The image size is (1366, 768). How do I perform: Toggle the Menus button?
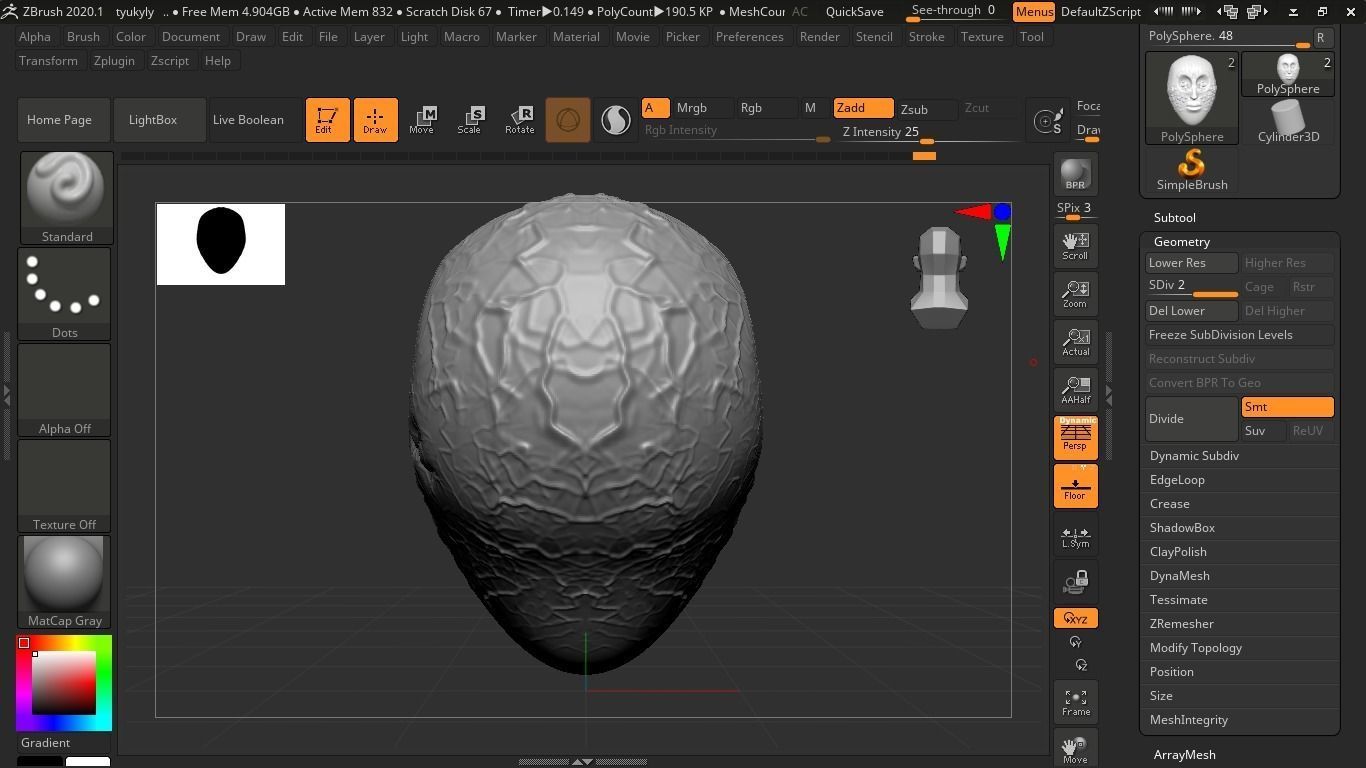point(1034,12)
